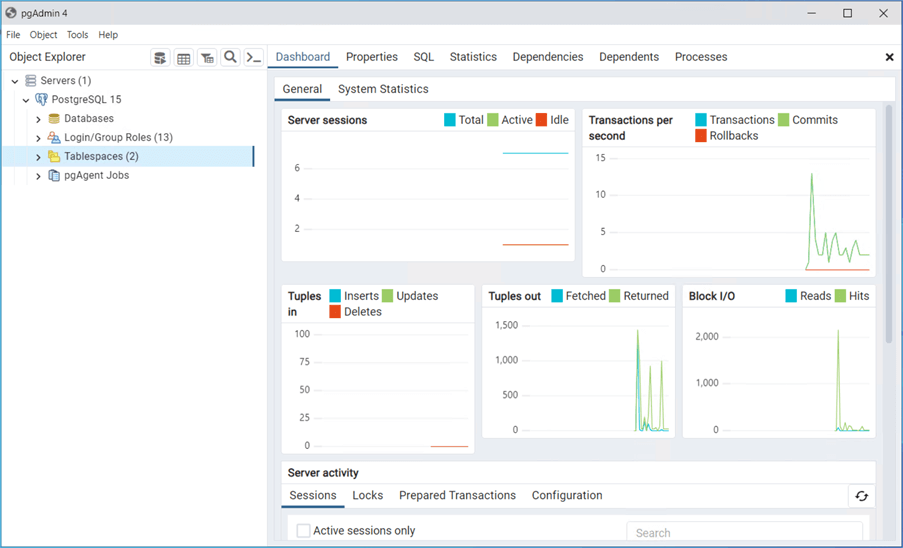Click the Query Tool database icon in Object Explorer toolbar
Viewport: 903px width, 548px height.
pos(160,58)
